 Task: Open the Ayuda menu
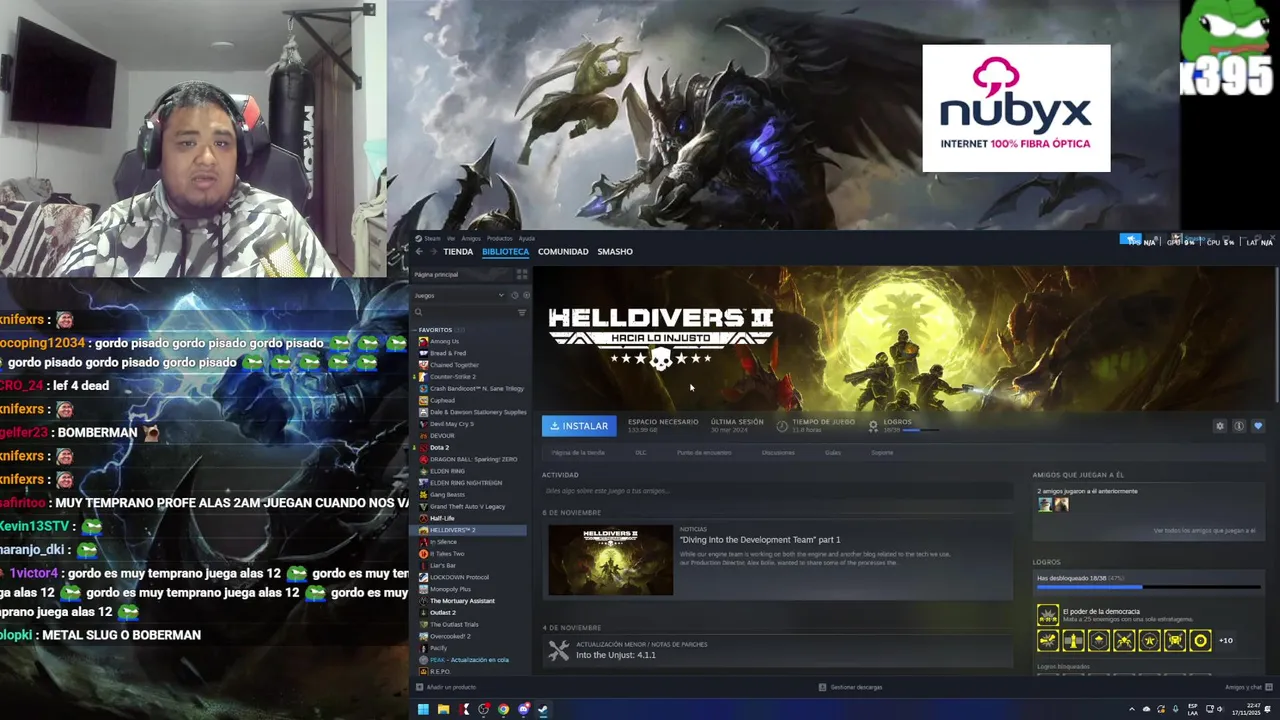click(526, 238)
